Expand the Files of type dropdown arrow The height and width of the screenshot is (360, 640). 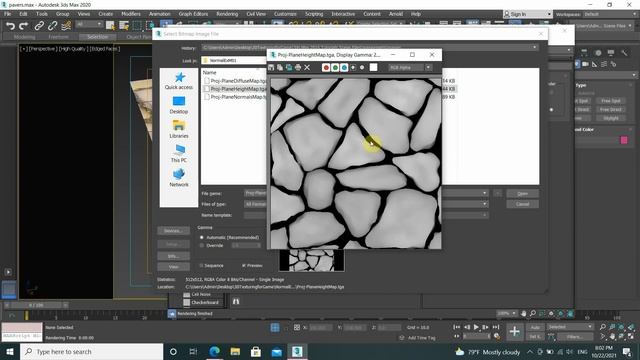[x=484, y=204]
